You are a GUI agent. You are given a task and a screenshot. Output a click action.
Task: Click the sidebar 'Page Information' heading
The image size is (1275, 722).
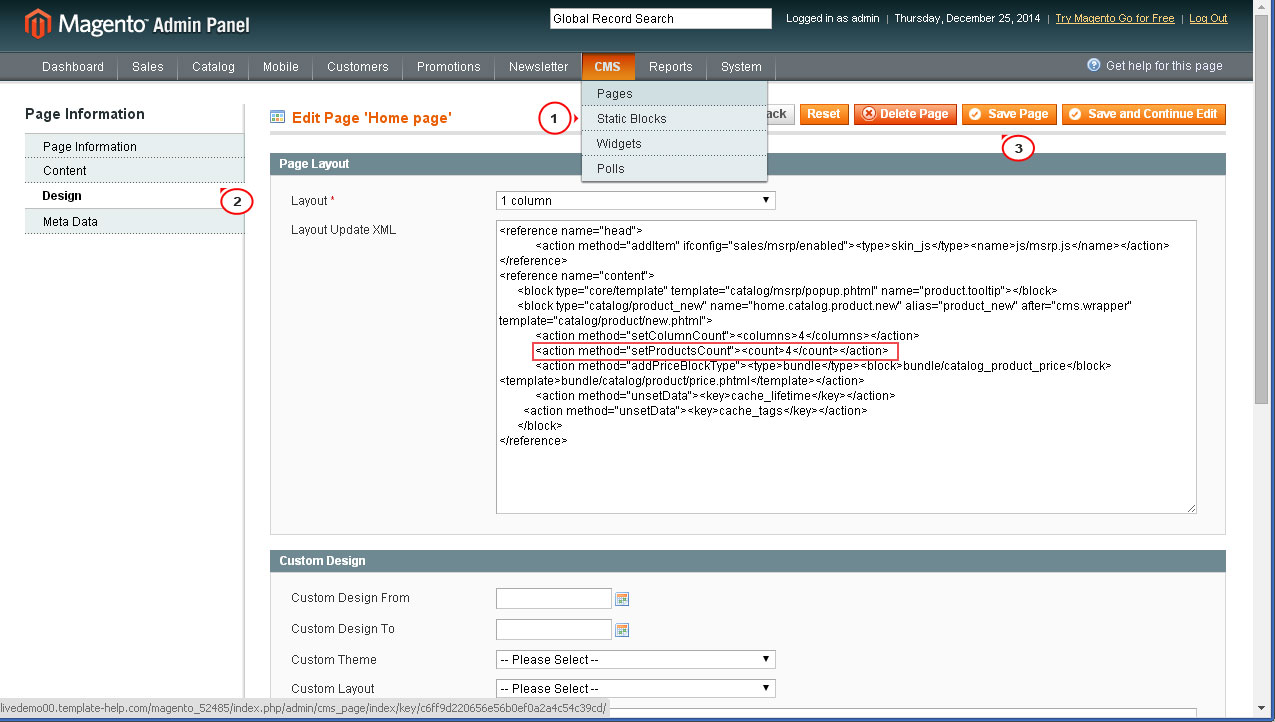point(85,114)
